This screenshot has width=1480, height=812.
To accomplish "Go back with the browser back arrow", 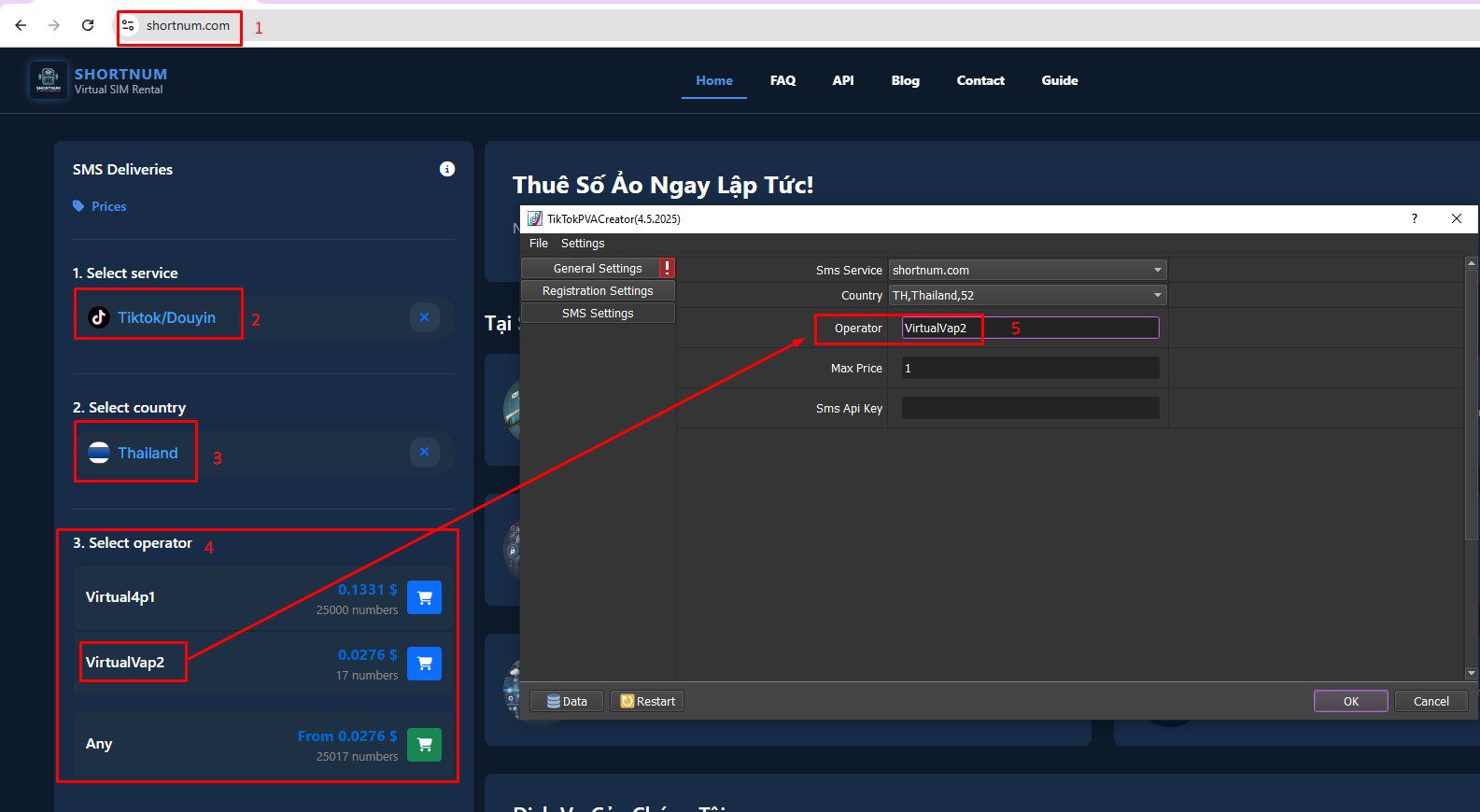I will coord(21,25).
